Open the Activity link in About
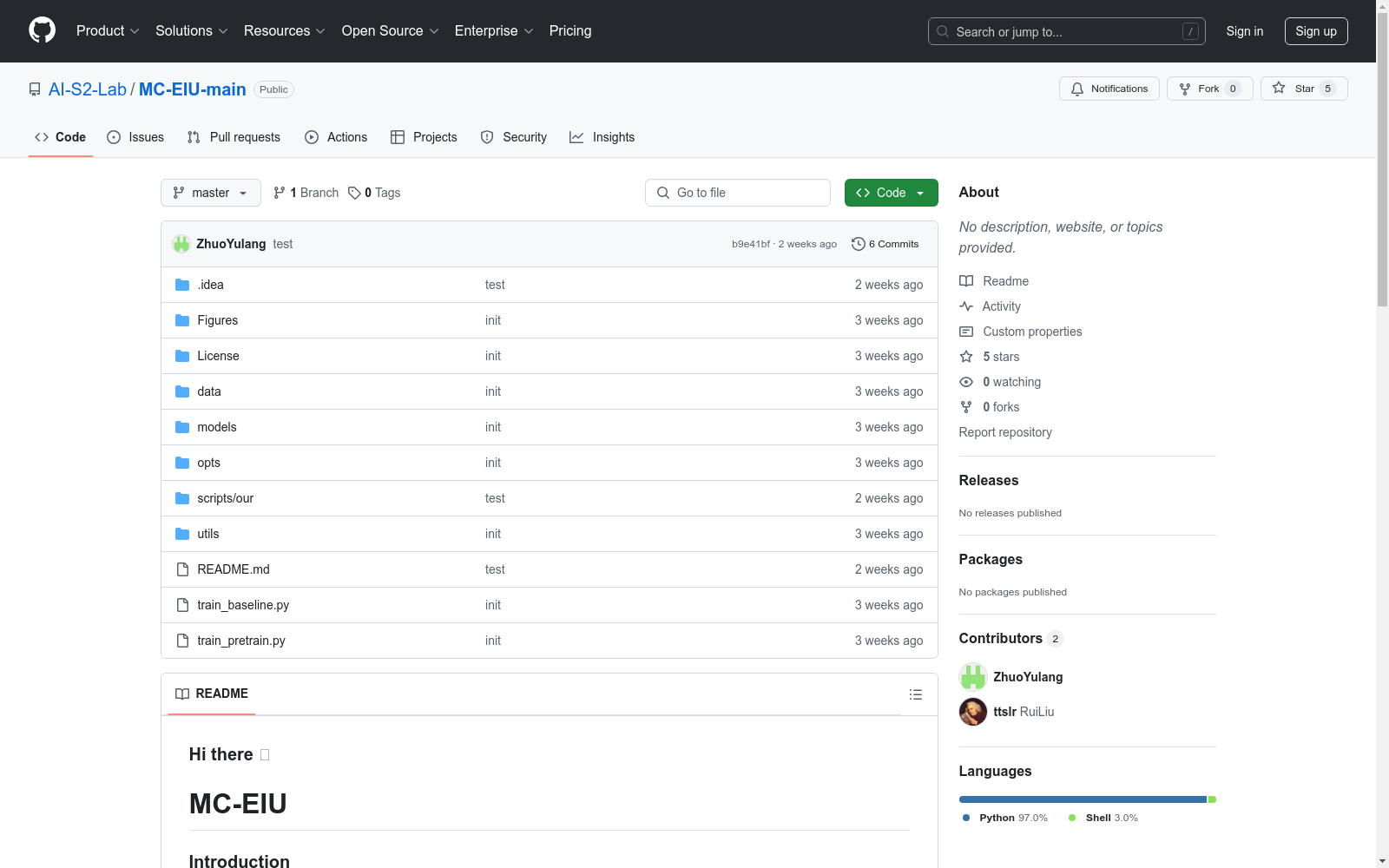Image resolution: width=1389 pixels, height=868 pixels. pos(991,306)
